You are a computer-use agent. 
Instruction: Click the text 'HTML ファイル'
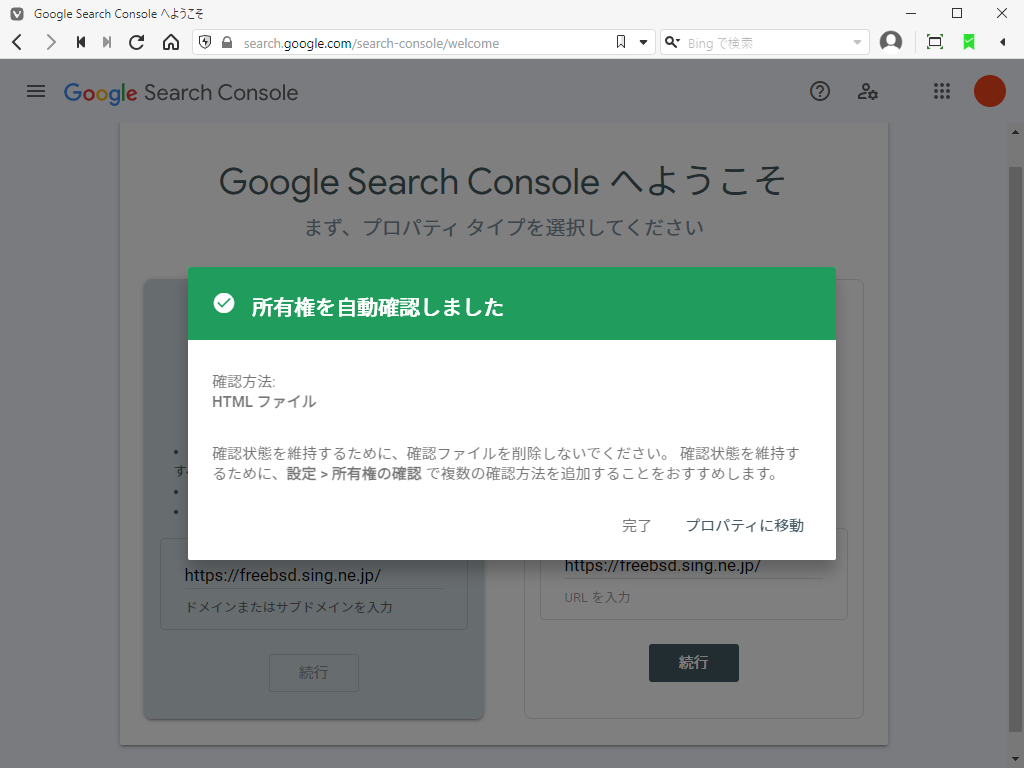tap(264, 402)
